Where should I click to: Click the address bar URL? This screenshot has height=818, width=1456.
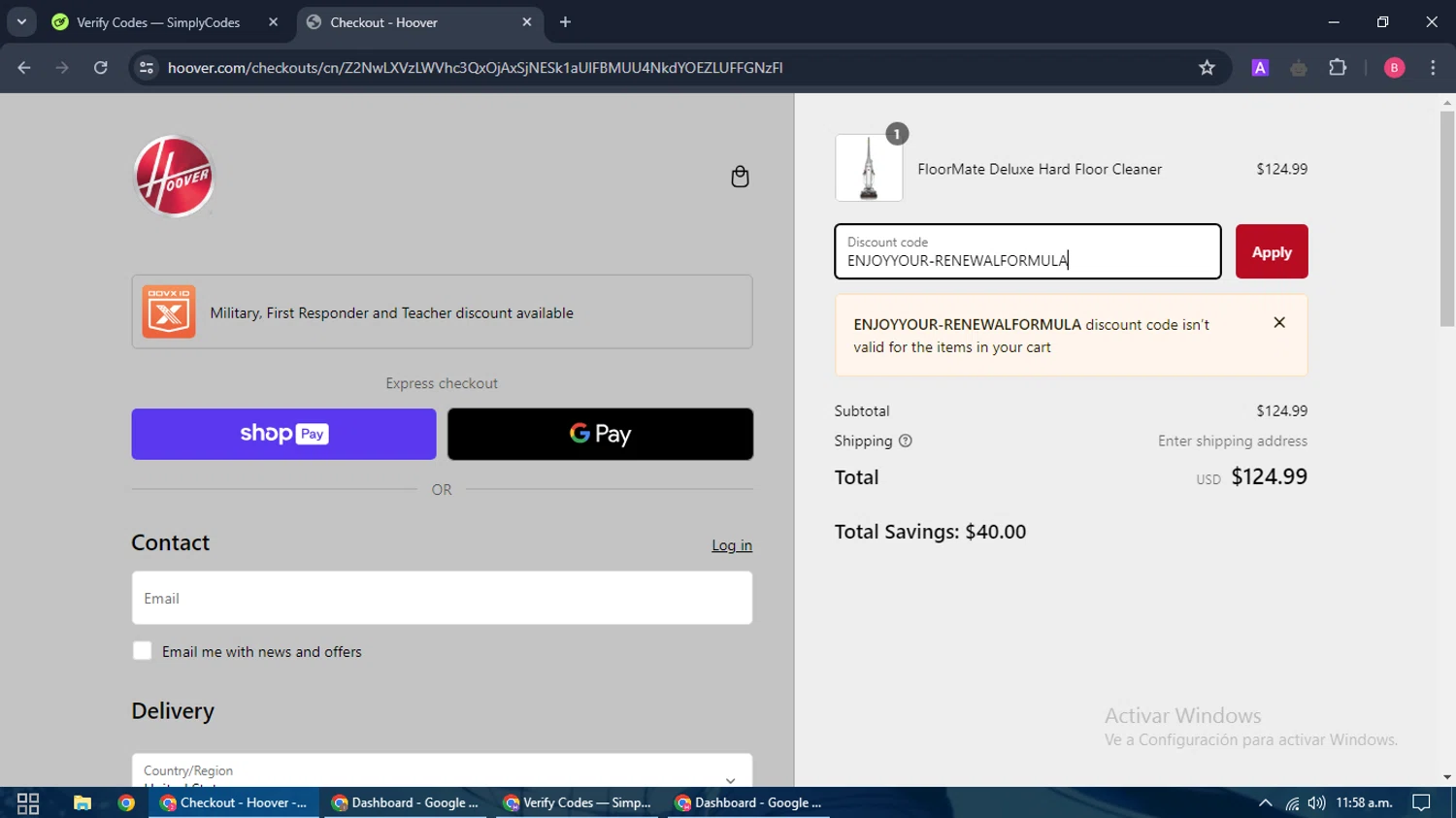pos(475,68)
